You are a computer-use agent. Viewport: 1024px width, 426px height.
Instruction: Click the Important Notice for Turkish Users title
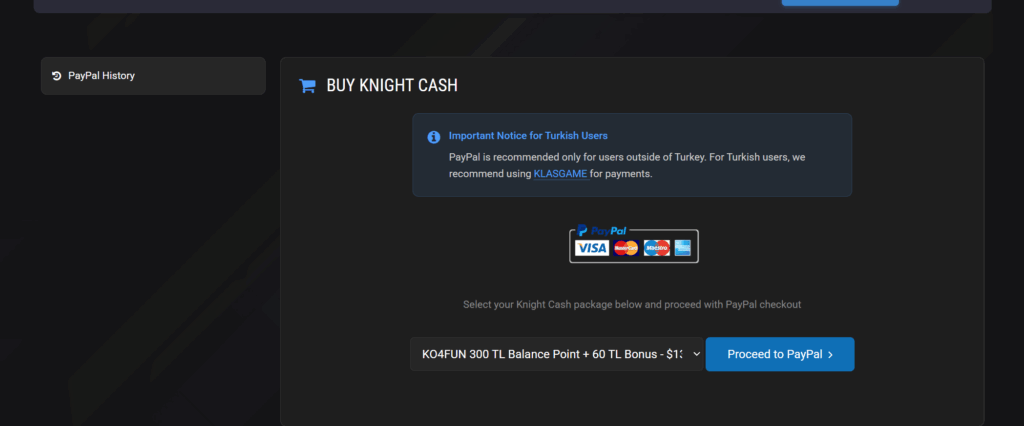click(x=528, y=135)
